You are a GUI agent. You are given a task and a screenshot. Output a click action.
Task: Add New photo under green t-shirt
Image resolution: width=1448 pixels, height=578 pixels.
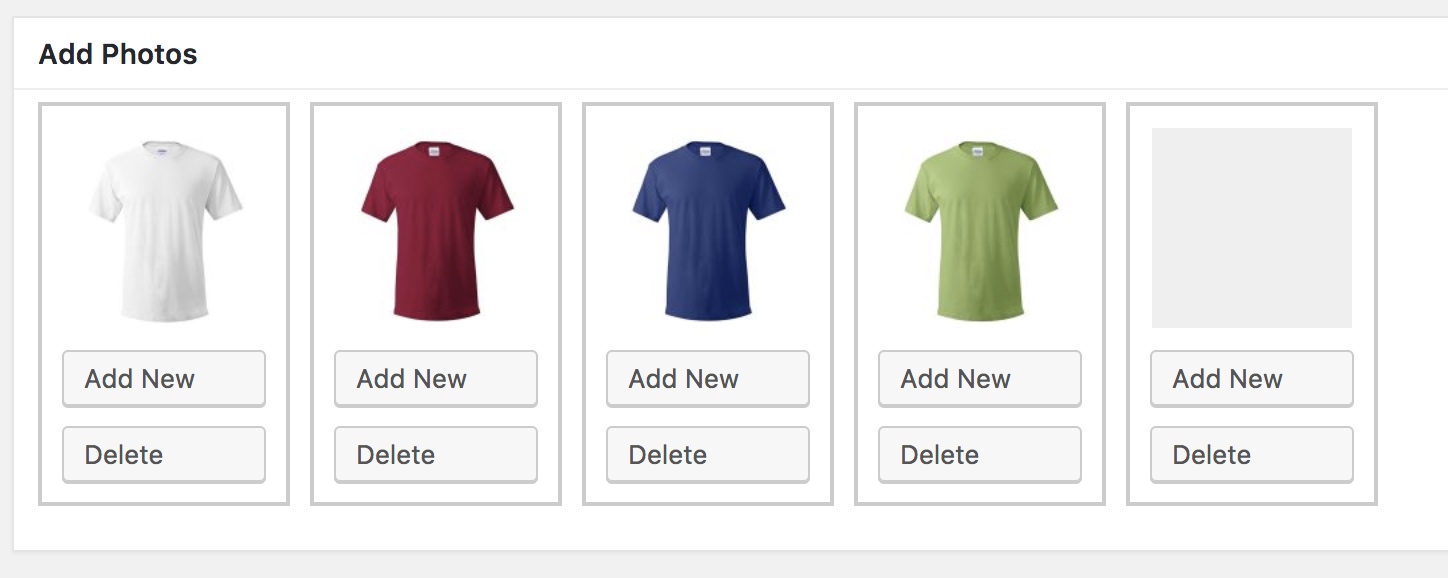980,379
